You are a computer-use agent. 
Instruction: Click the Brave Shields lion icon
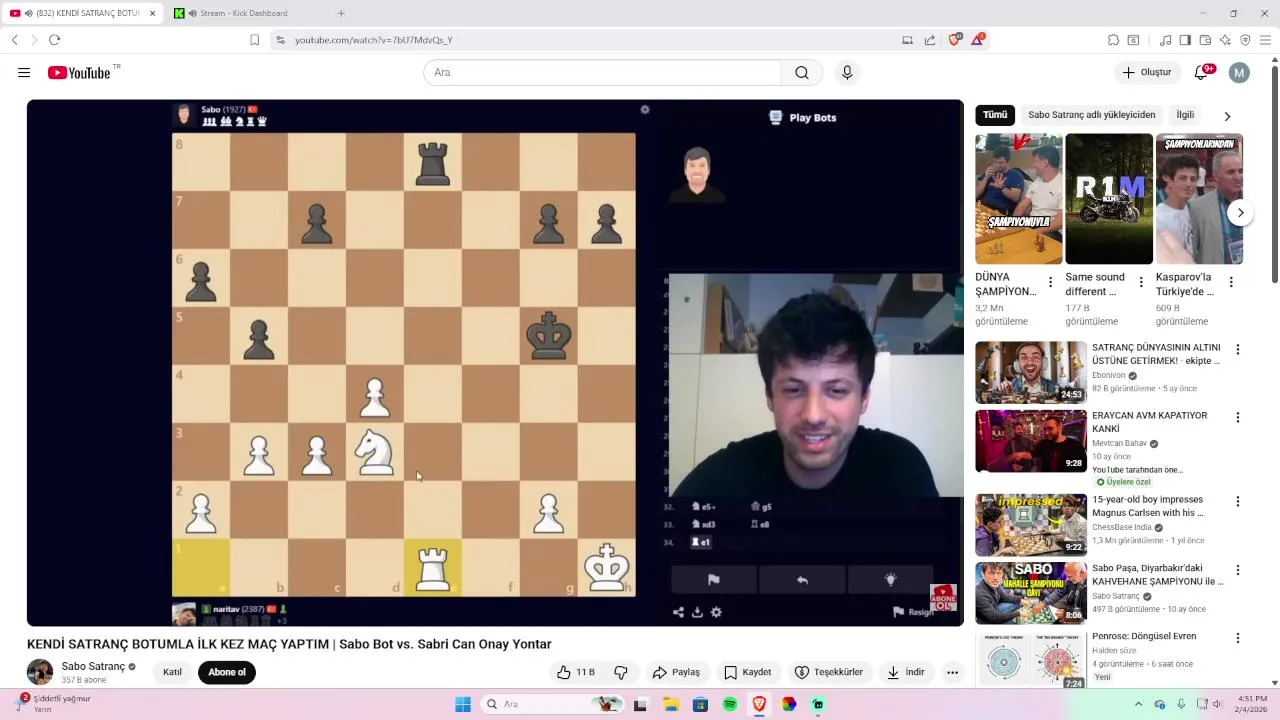pos(954,40)
